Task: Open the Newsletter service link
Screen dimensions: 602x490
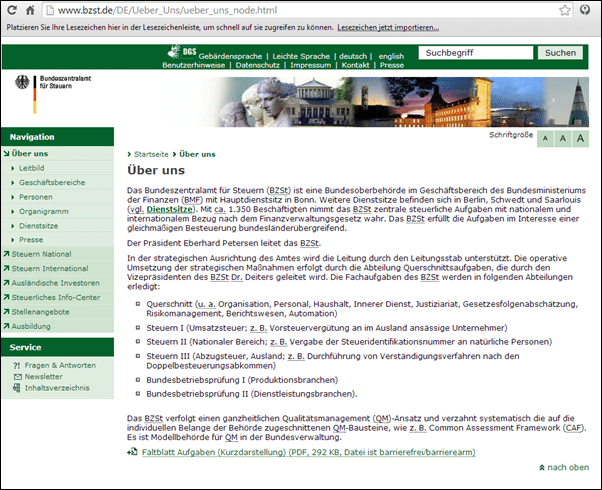Action: coord(44,377)
